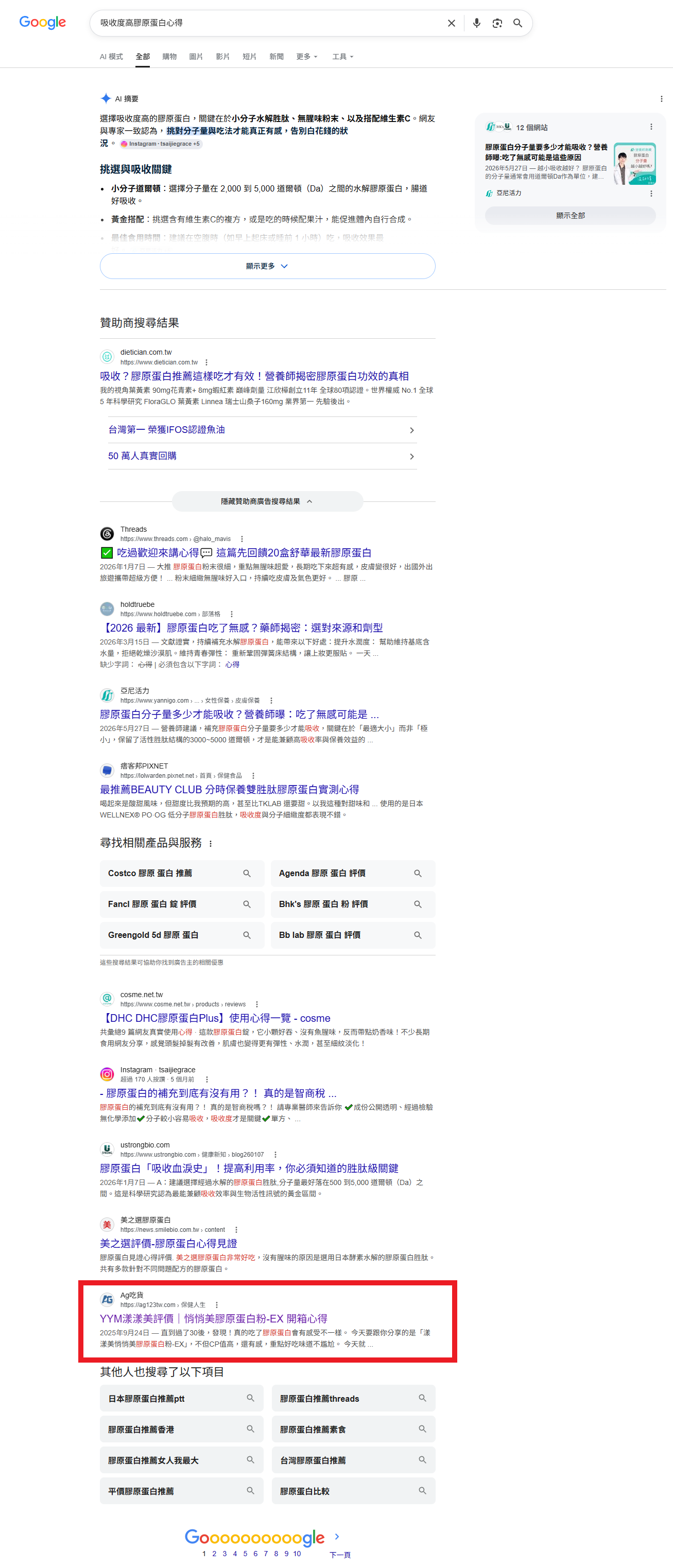Screen dimensions: 673x1568
Task: Open three-dot menu for dietician.com.tw ad
Action: click(x=206, y=362)
